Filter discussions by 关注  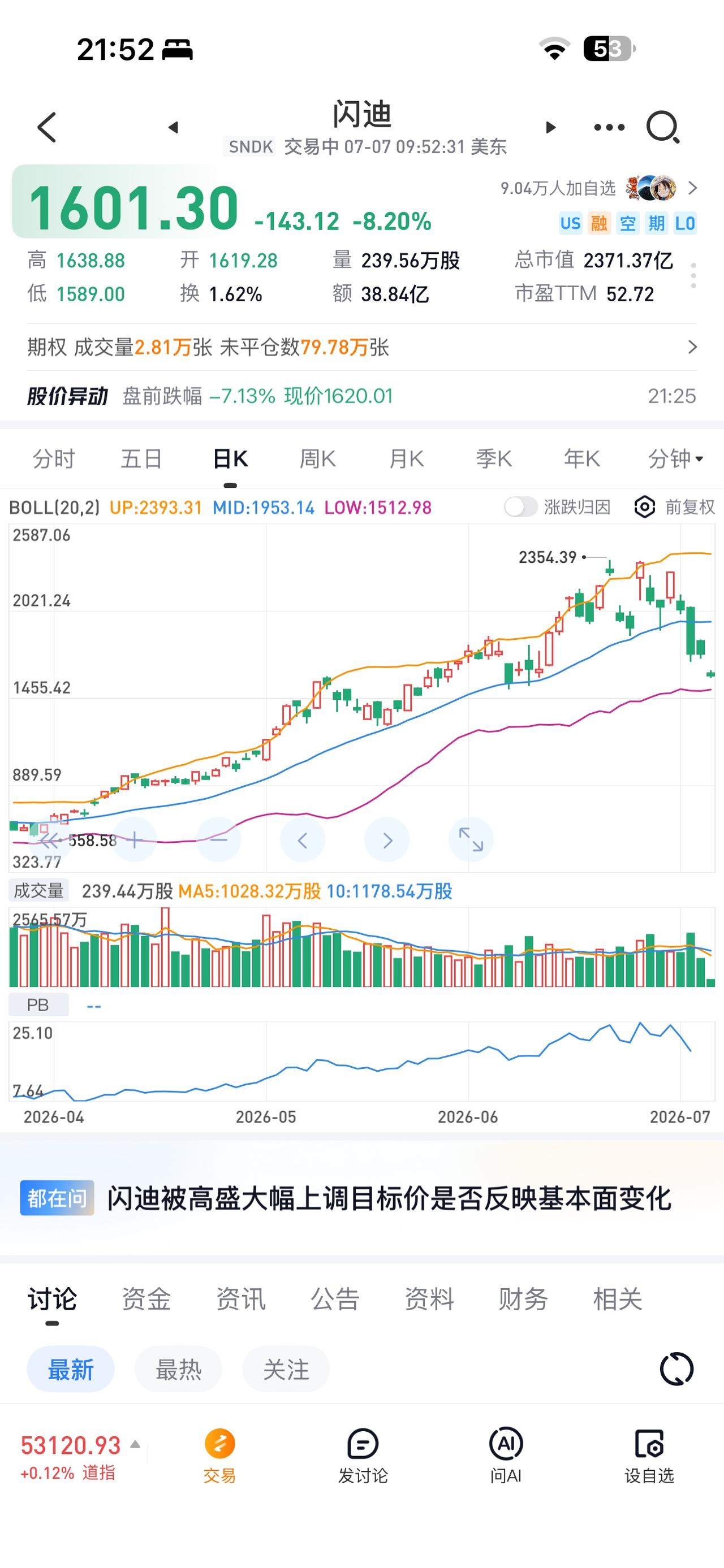(x=286, y=1370)
